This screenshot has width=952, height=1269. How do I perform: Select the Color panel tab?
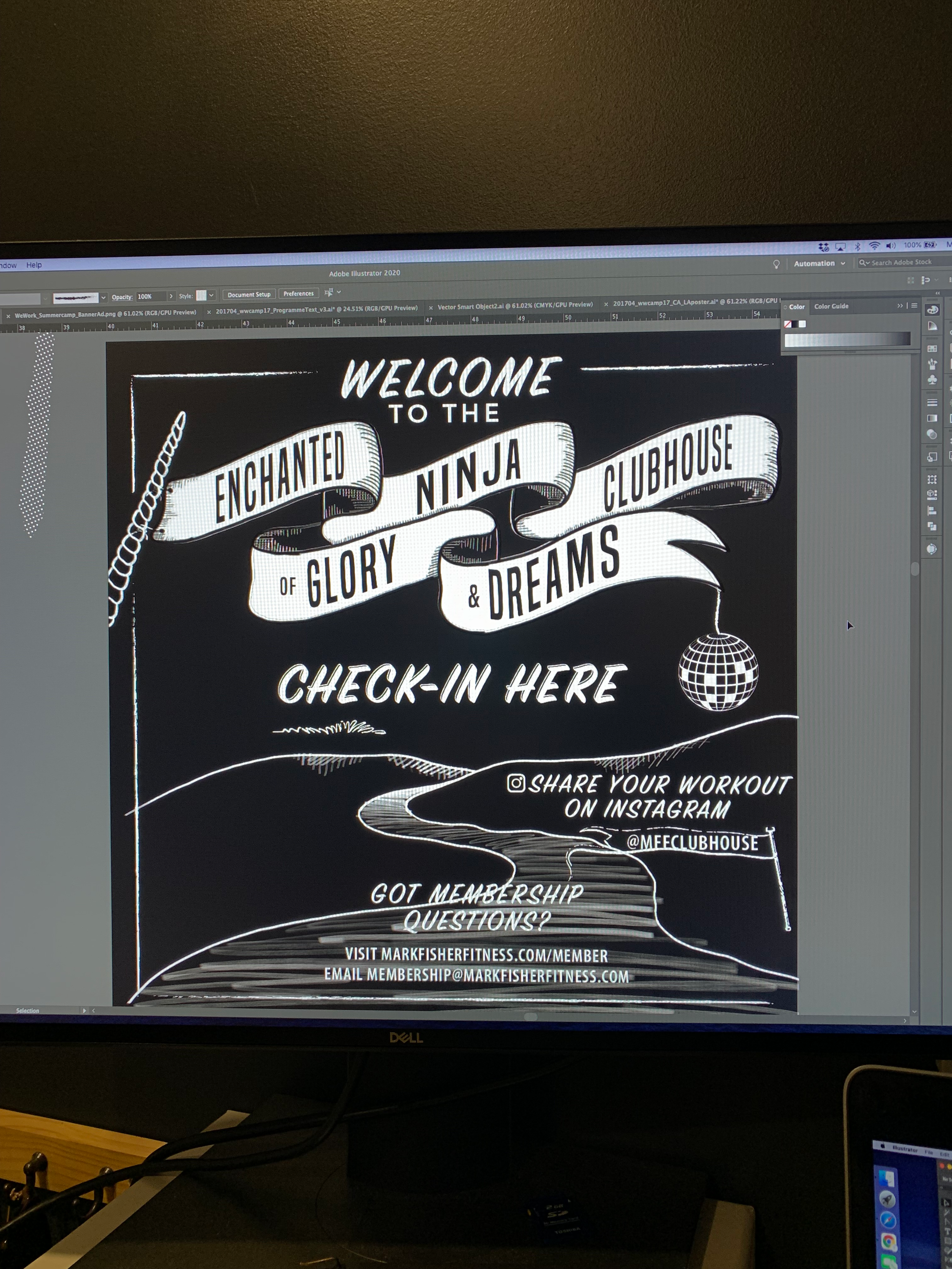pyautogui.click(x=797, y=307)
